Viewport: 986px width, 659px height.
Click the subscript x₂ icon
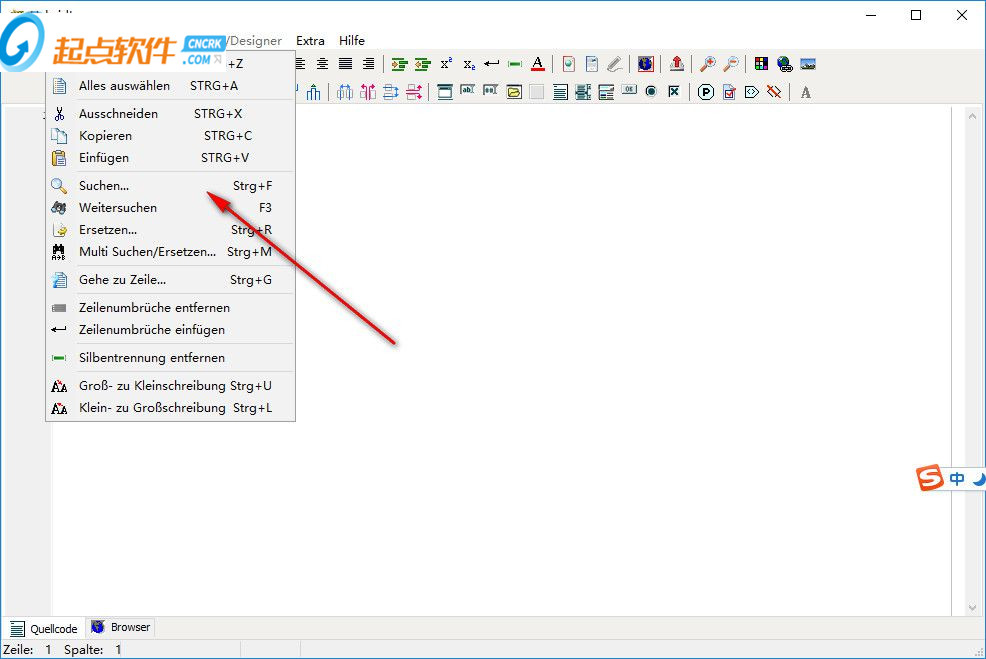469,64
